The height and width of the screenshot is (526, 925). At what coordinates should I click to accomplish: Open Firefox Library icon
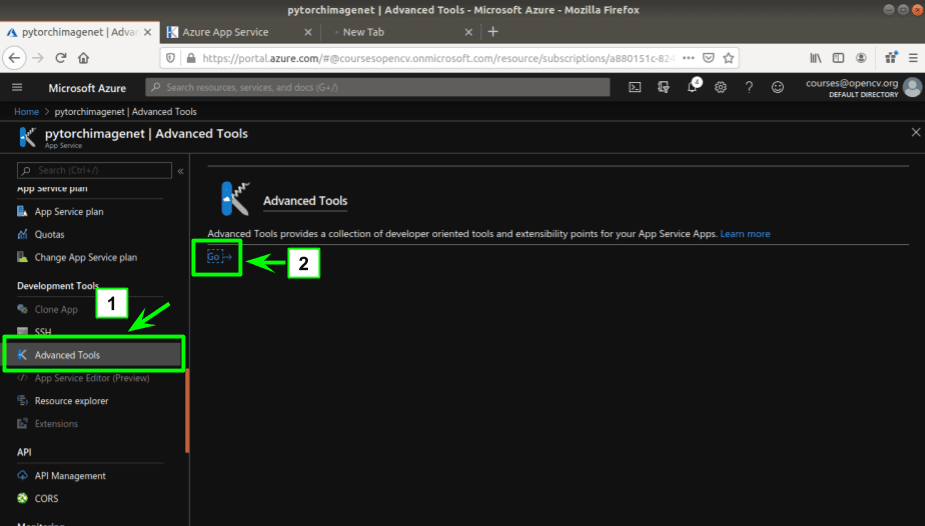[815, 58]
